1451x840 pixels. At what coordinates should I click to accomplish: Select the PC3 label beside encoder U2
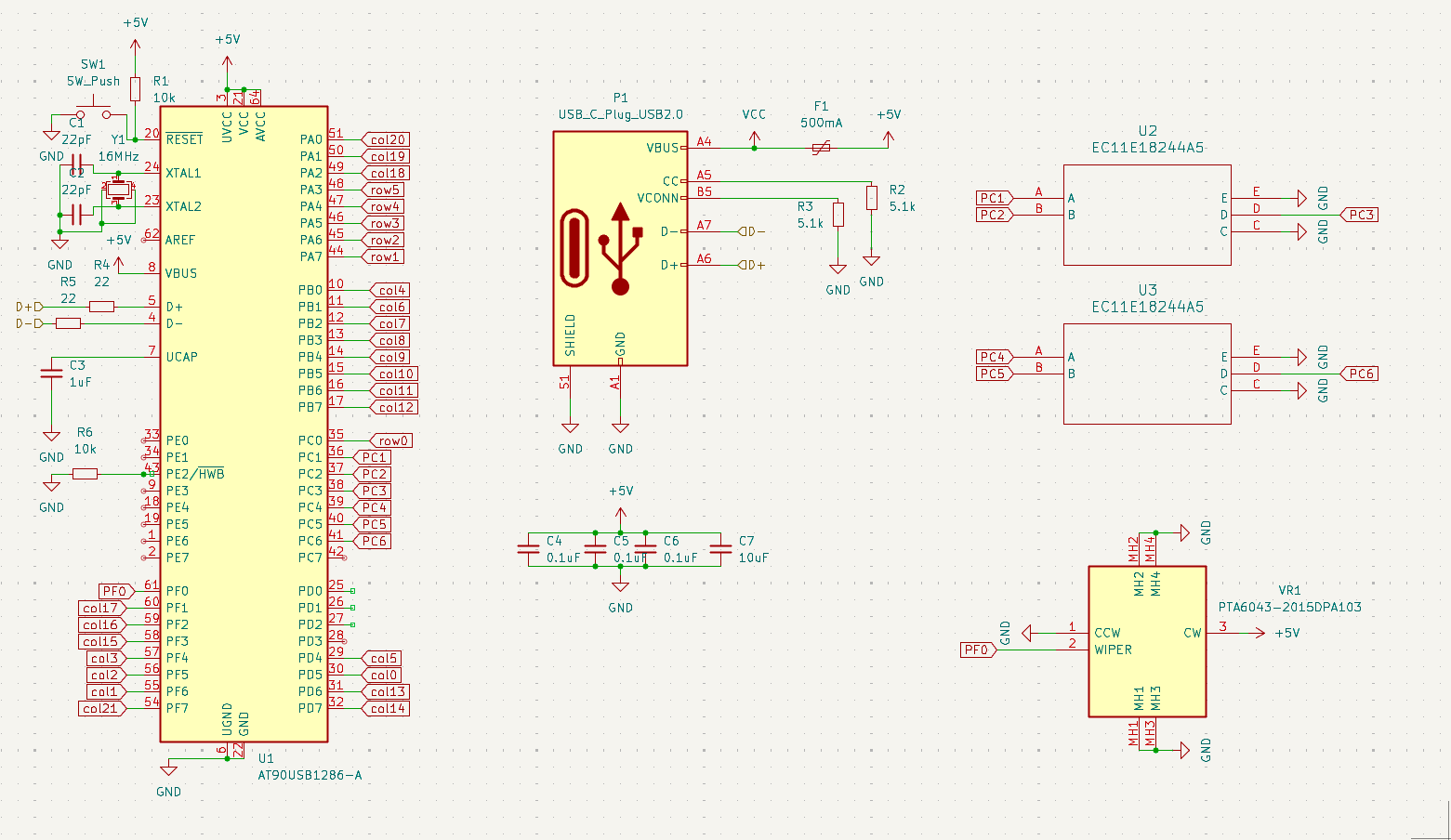(1360, 215)
